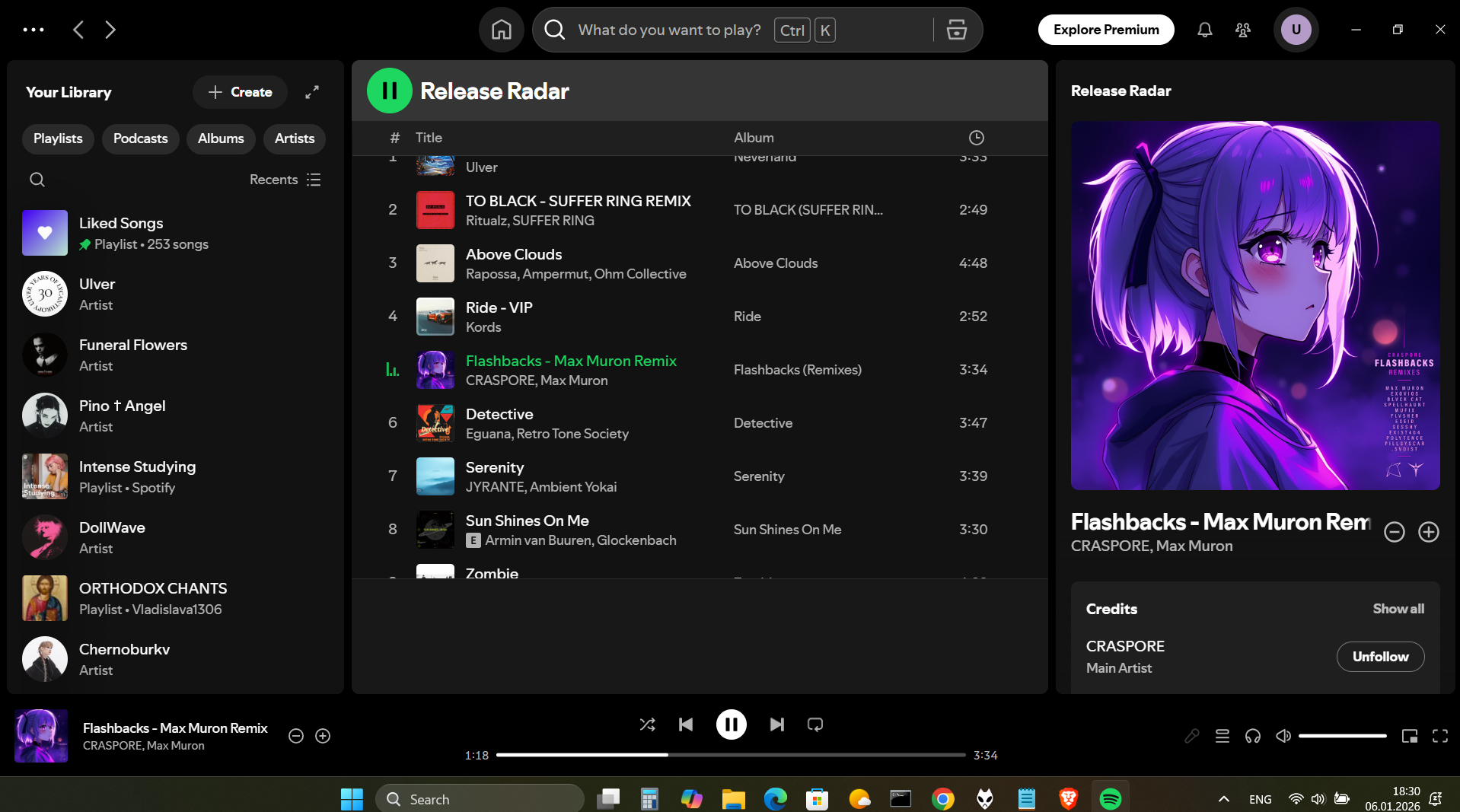The image size is (1460, 812).
Task: Toggle shuffle playback
Action: click(x=648, y=724)
